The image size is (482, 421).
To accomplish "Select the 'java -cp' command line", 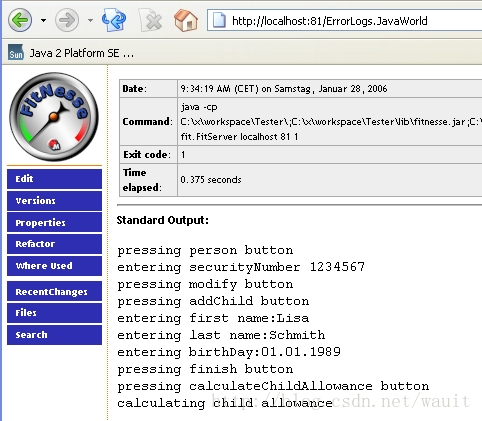I will pos(199,107).
